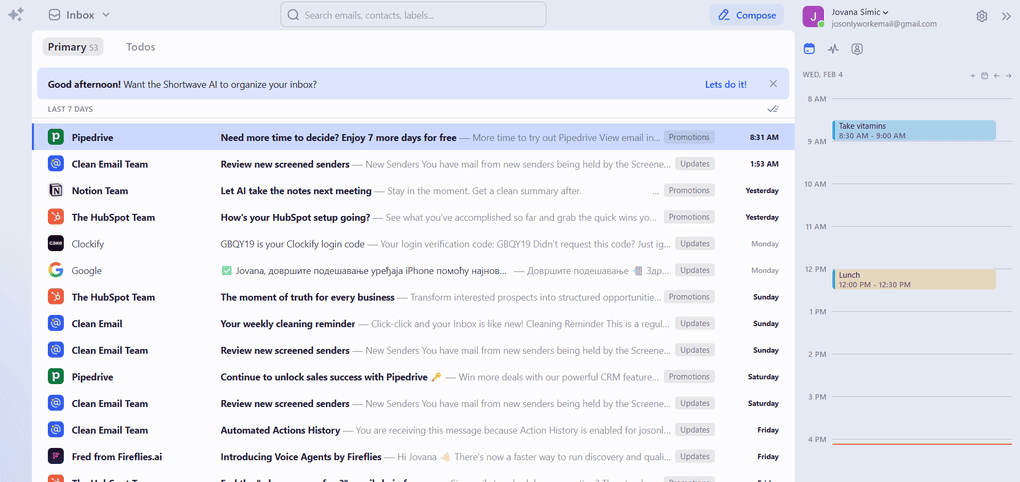Go to next day with right arrow
This screenshot has height=482, width=1020.
coord(1008,75)
